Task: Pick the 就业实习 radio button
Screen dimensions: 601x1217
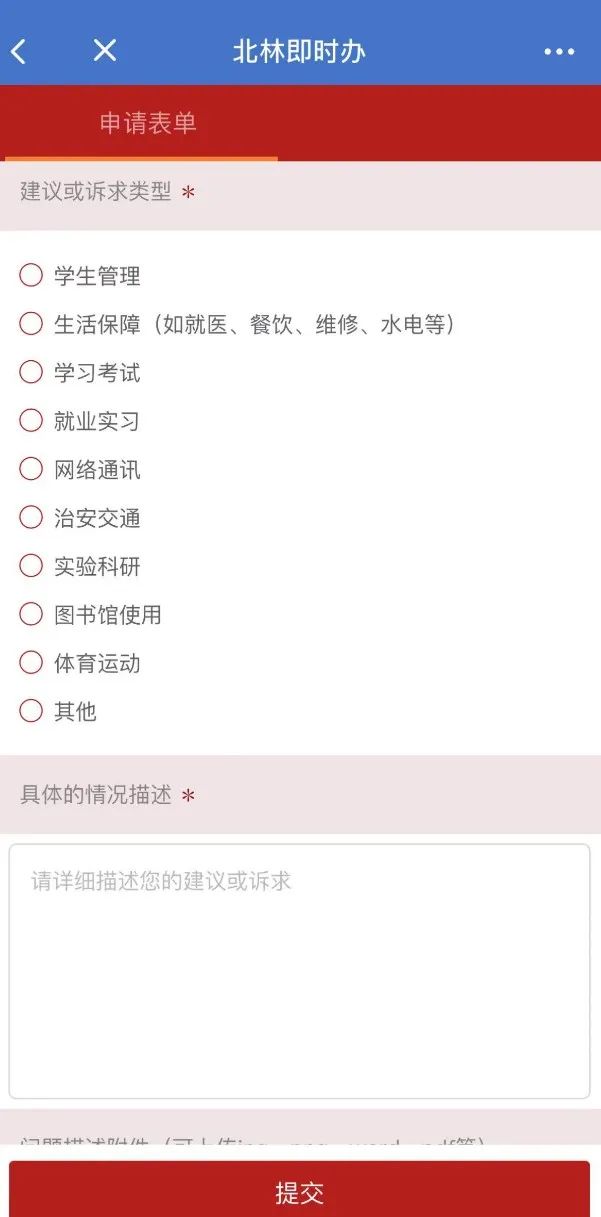Action: point(31,421)
